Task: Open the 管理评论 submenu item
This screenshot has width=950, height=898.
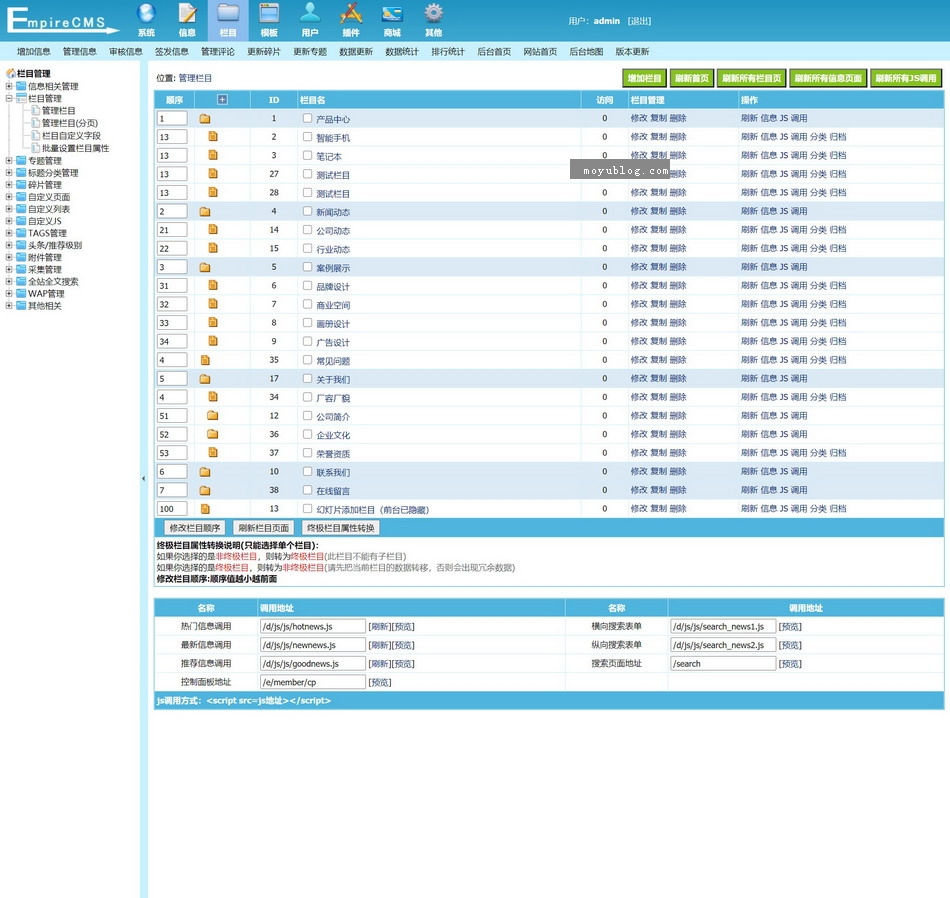Action: 218,52
